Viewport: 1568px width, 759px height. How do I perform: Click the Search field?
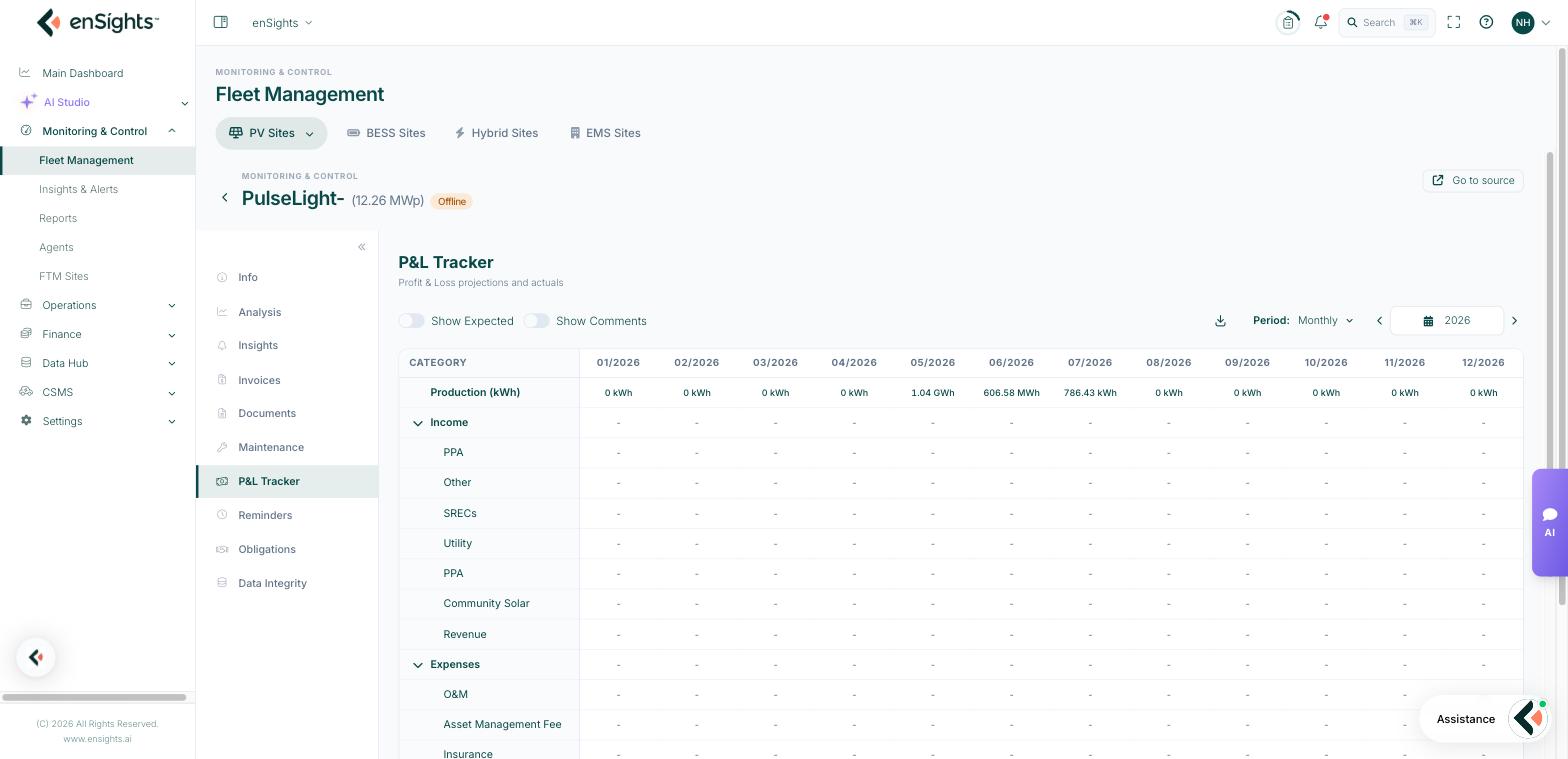[x=1387, y=22]
